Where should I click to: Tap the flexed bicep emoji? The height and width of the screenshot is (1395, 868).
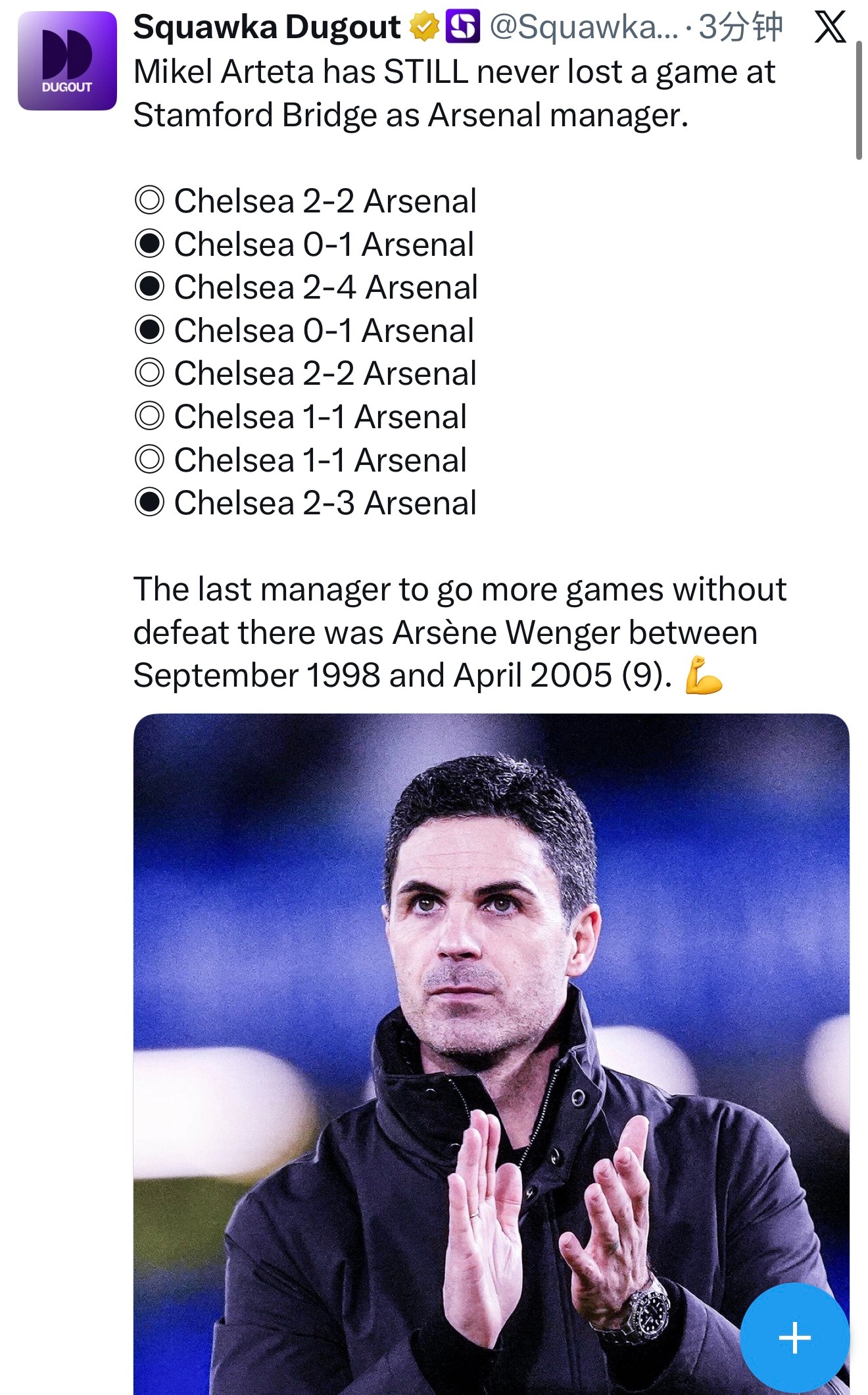coord(703,676)
